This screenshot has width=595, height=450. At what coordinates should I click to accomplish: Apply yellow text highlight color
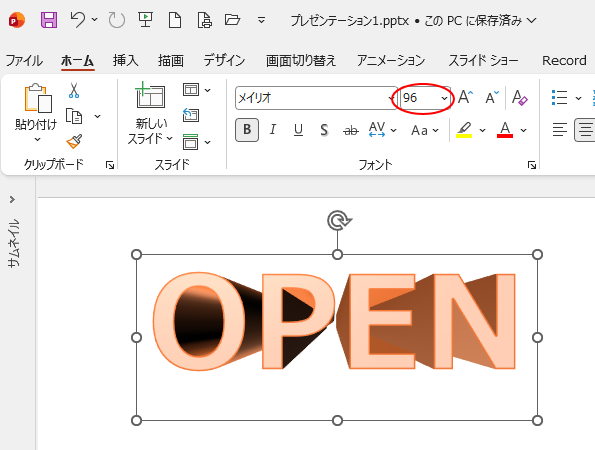(x=464, y=130)
